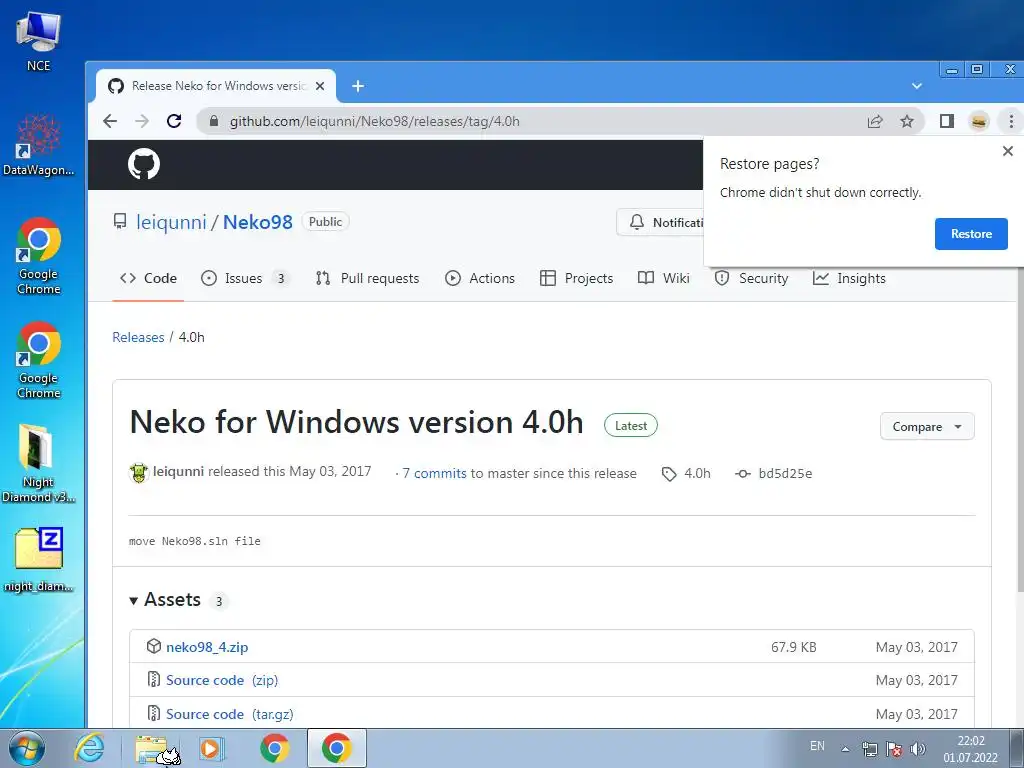1024x768 pixels.
Task: Open the Chrome side panel icon
Action: 946,121
